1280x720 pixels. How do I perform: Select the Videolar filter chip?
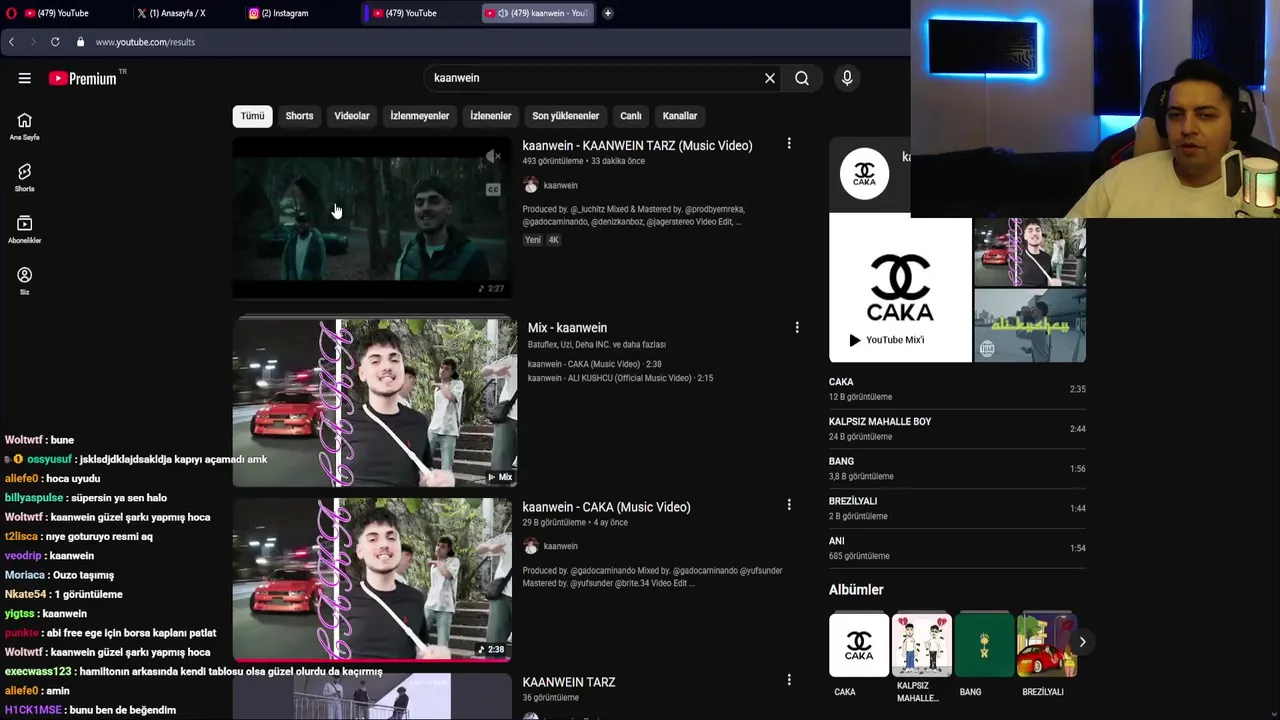coord(352,116)
